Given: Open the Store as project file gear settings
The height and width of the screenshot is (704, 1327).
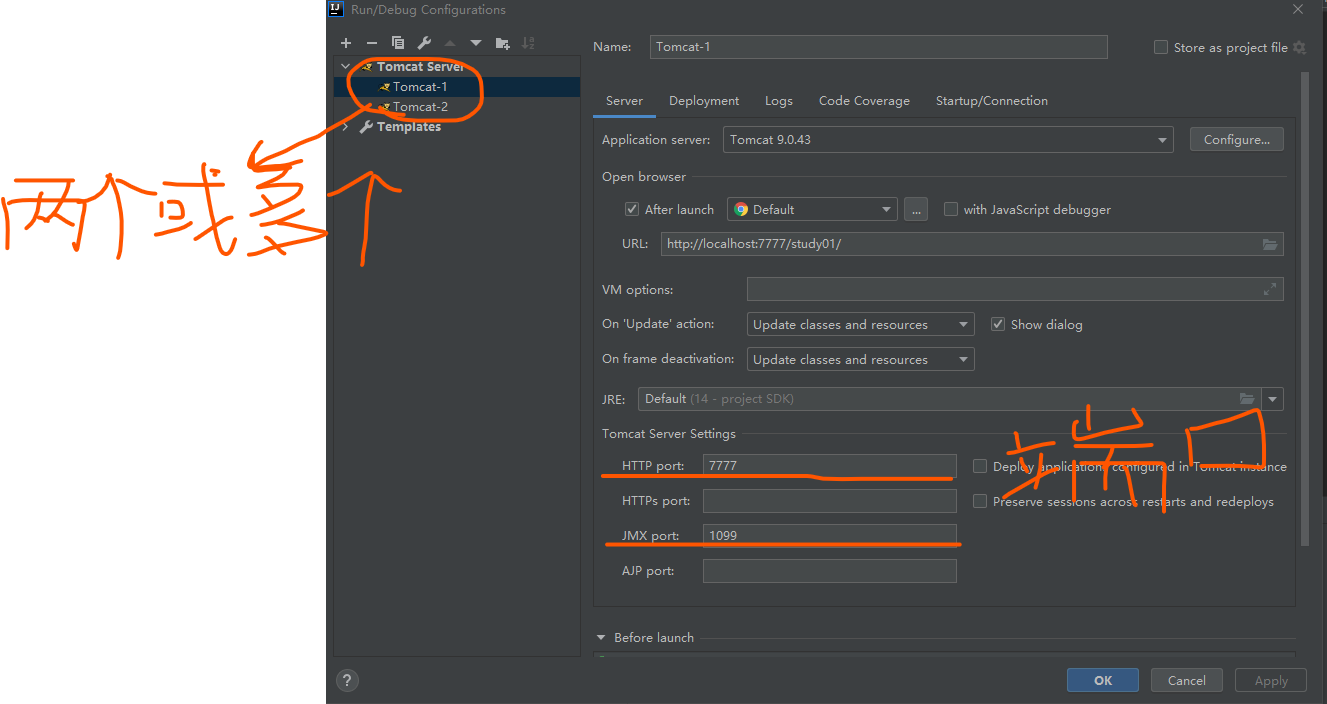Looking at the screenshot, I should pyautogui.click(x=1299, y=47).
